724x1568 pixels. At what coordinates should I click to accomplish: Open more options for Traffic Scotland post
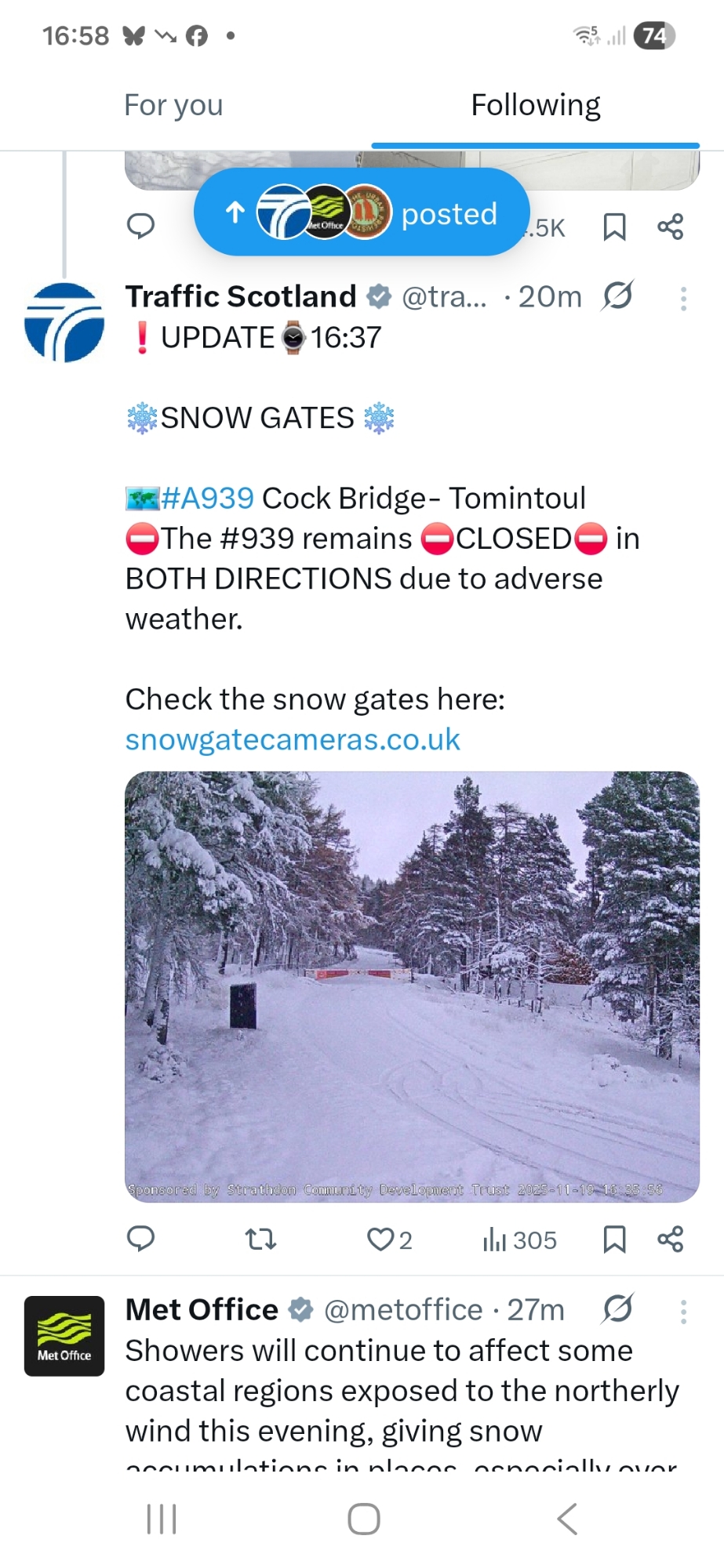pos(683,298)
